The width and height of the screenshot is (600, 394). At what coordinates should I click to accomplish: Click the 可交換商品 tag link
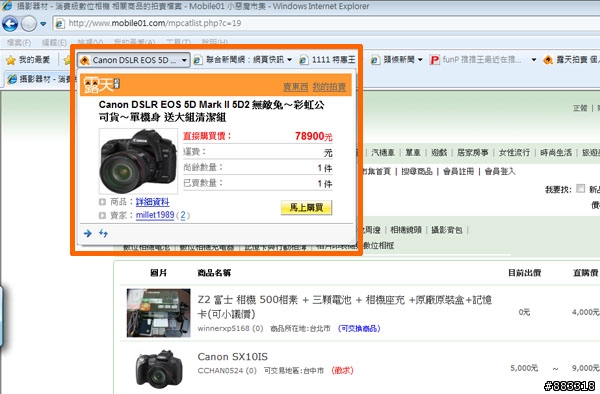(x=359, y=328)
